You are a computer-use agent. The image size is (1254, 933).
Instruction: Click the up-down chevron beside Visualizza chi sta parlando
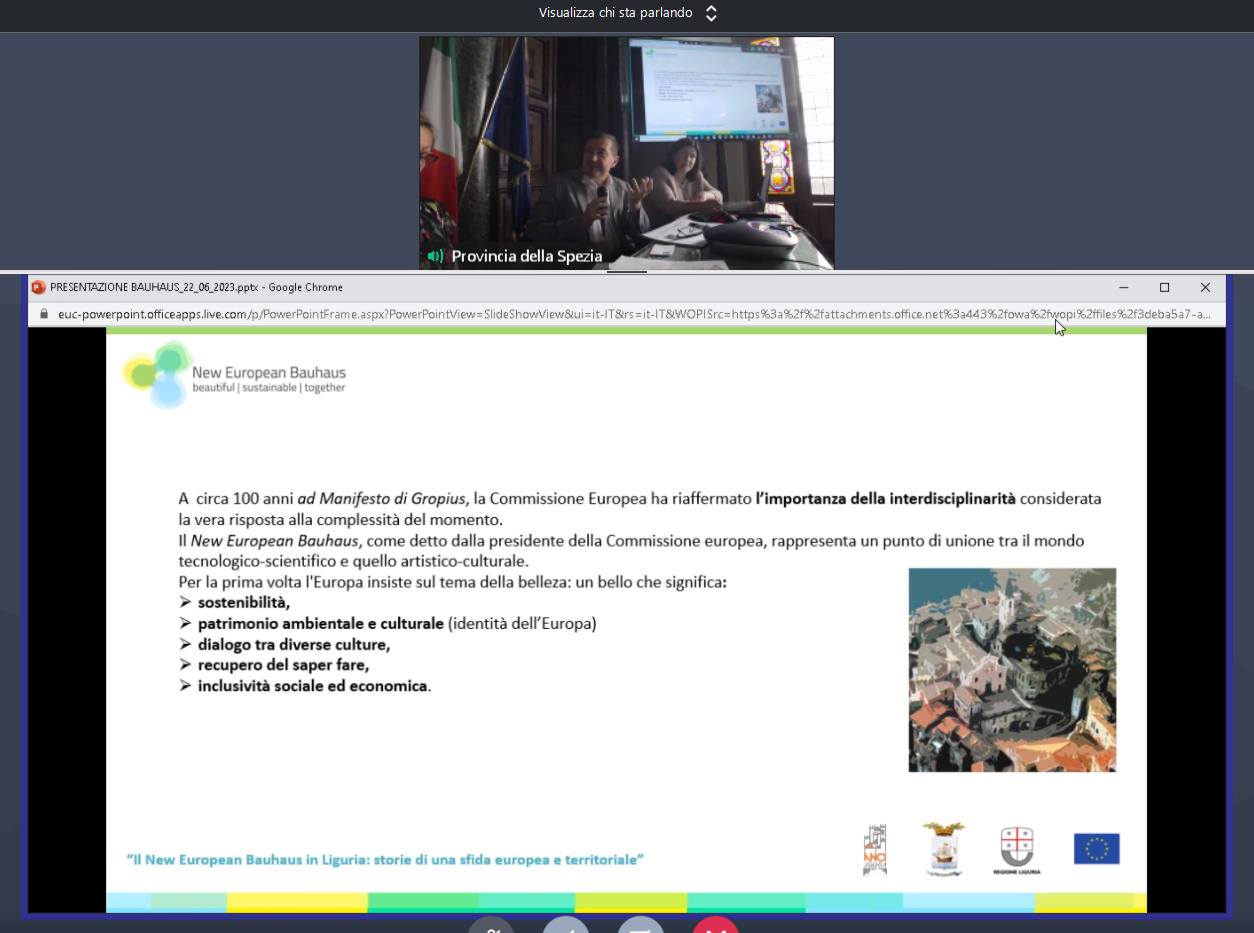click(711, 13)
